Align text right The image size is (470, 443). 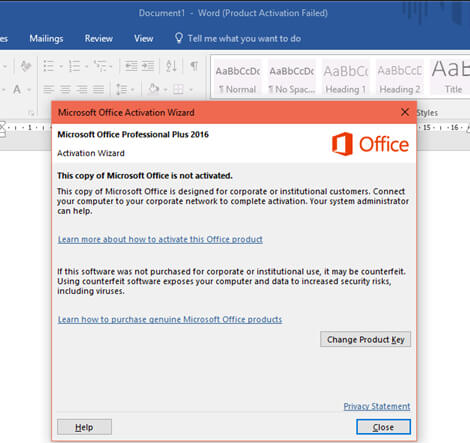coord(82,89)
